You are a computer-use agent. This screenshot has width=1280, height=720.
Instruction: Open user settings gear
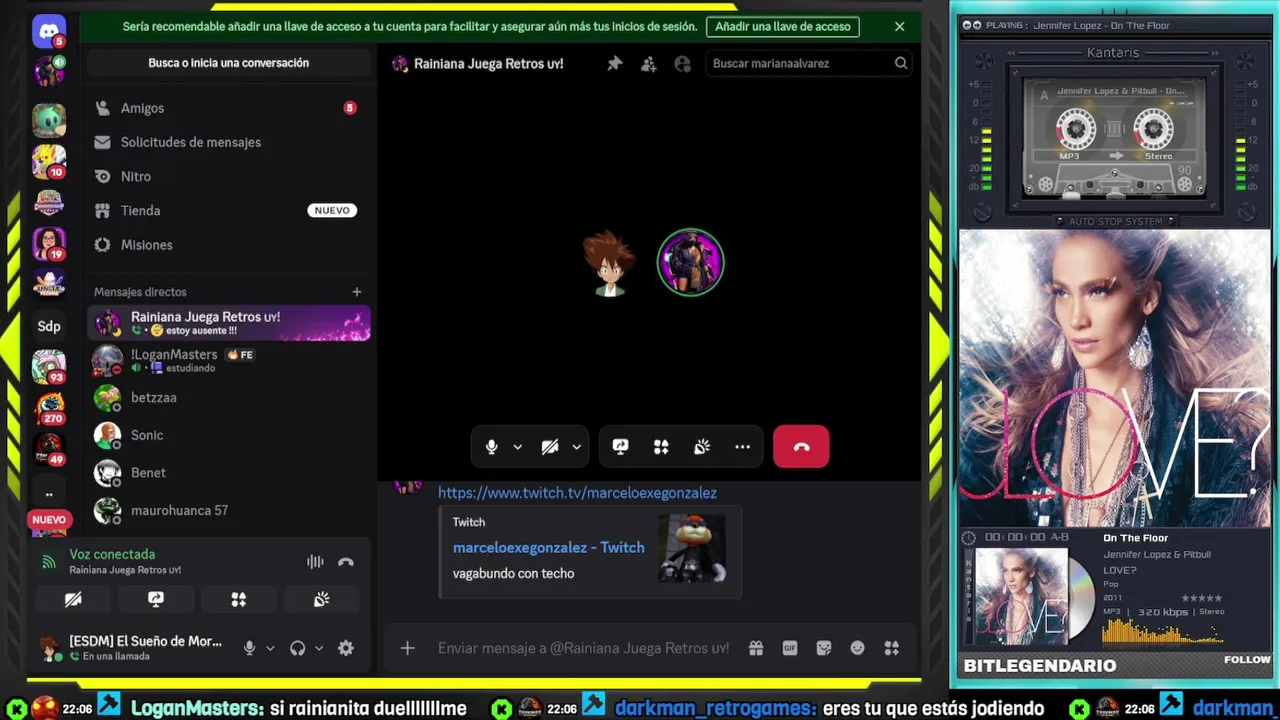point(346,648)
